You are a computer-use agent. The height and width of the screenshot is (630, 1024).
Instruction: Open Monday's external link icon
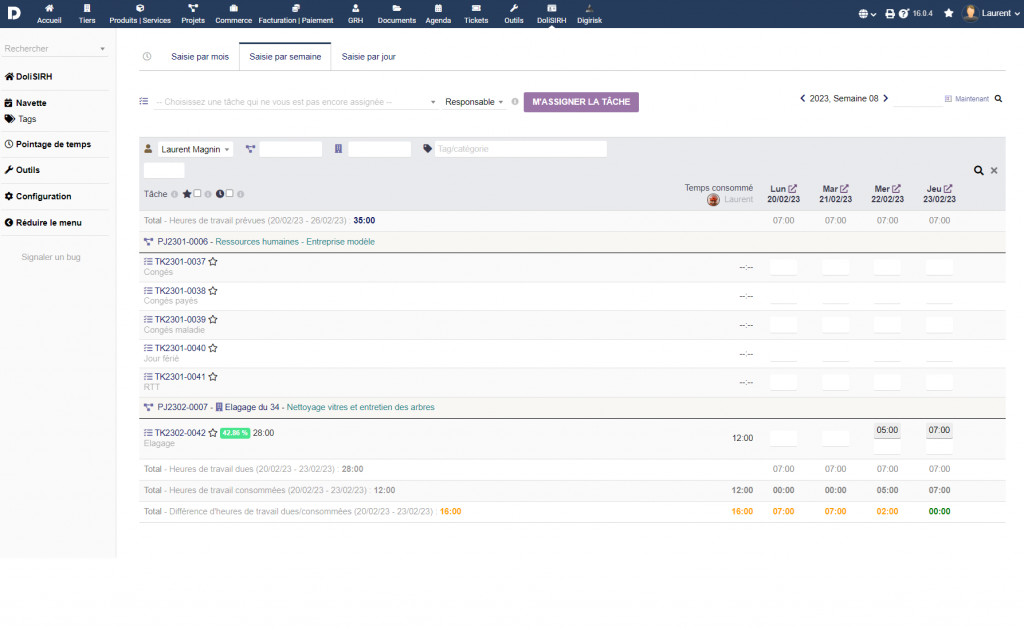(792, 188)
